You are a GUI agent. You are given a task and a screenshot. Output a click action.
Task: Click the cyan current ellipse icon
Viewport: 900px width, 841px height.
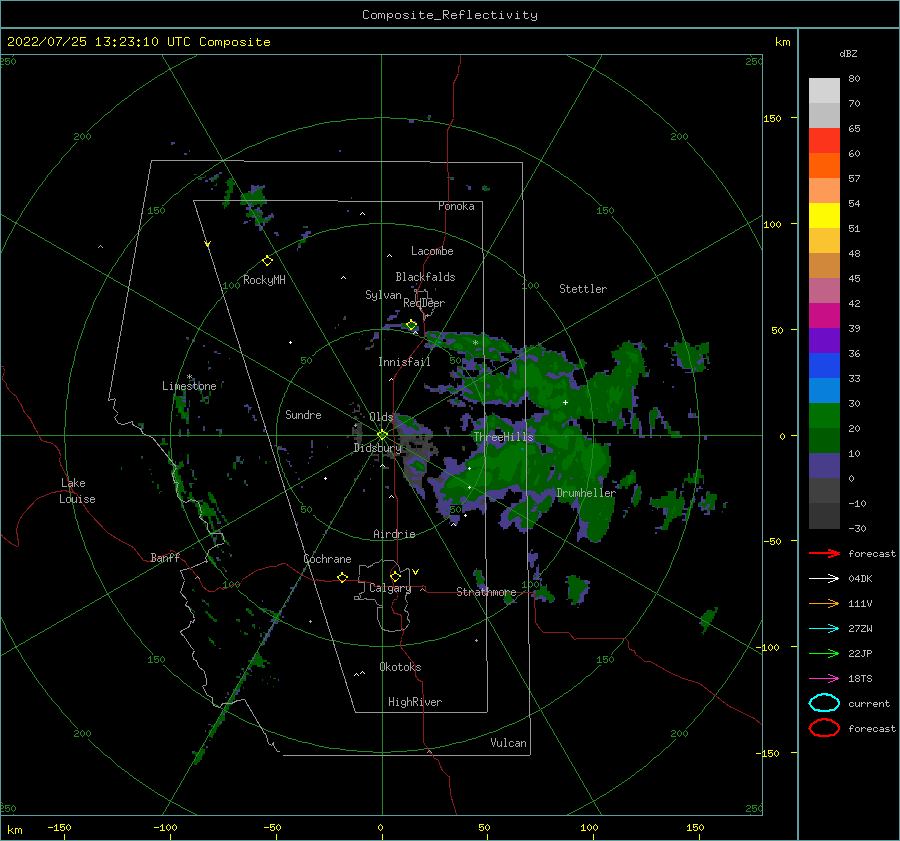point(824,703)
